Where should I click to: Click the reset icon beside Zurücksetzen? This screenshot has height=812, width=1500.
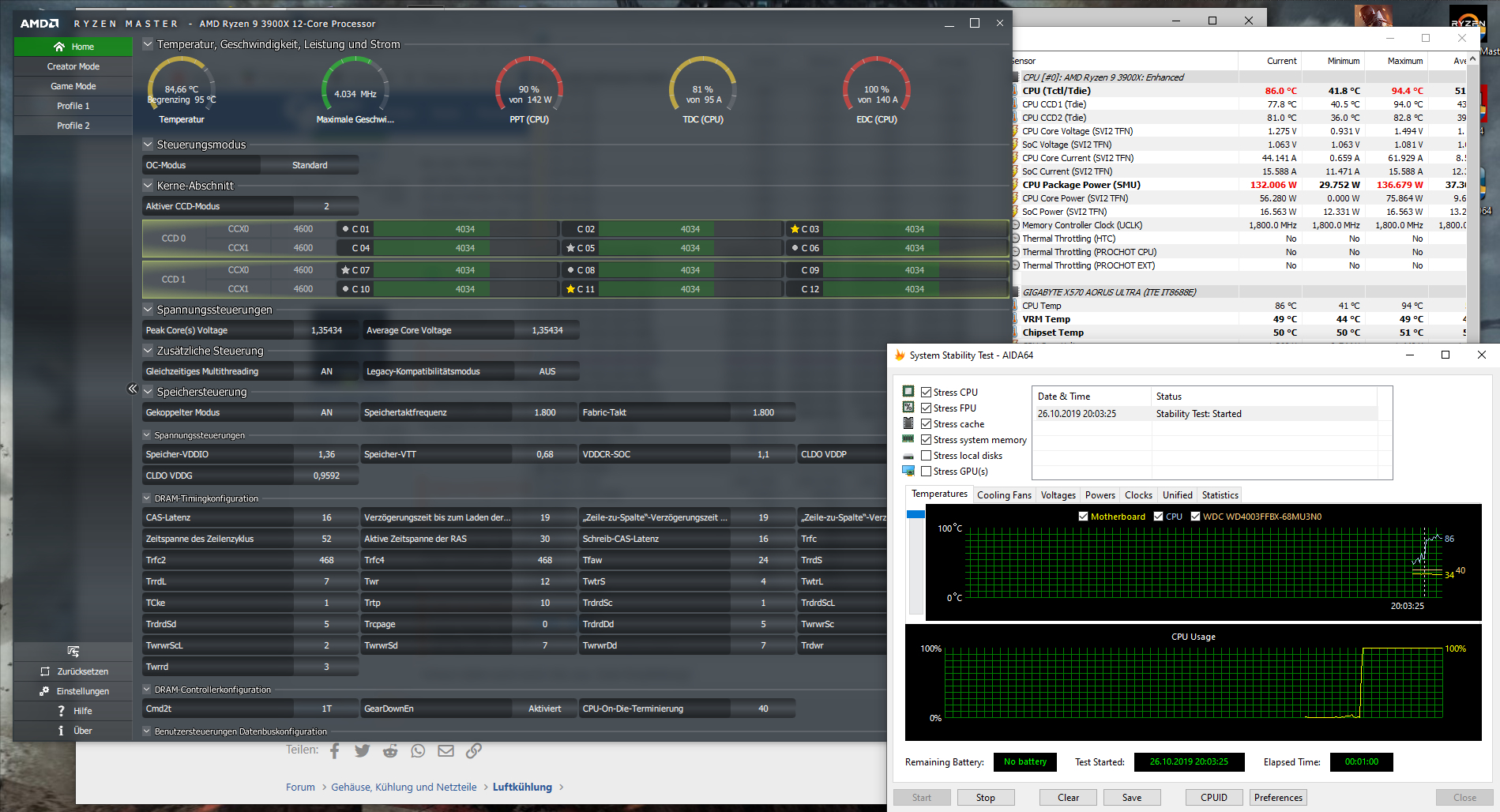point(45,671)
